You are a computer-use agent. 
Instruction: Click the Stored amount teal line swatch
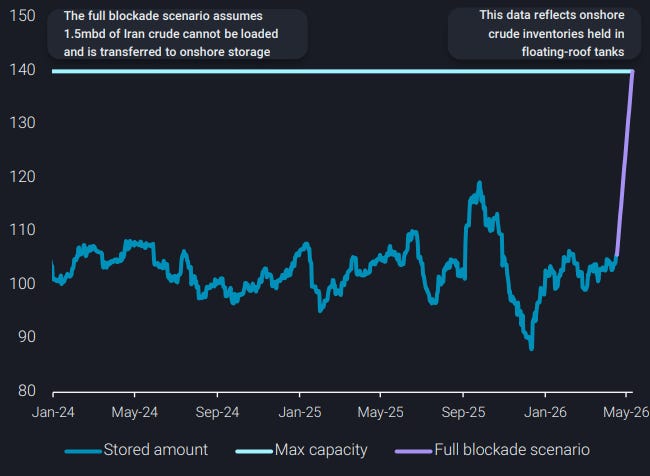(x=83, y=451)
